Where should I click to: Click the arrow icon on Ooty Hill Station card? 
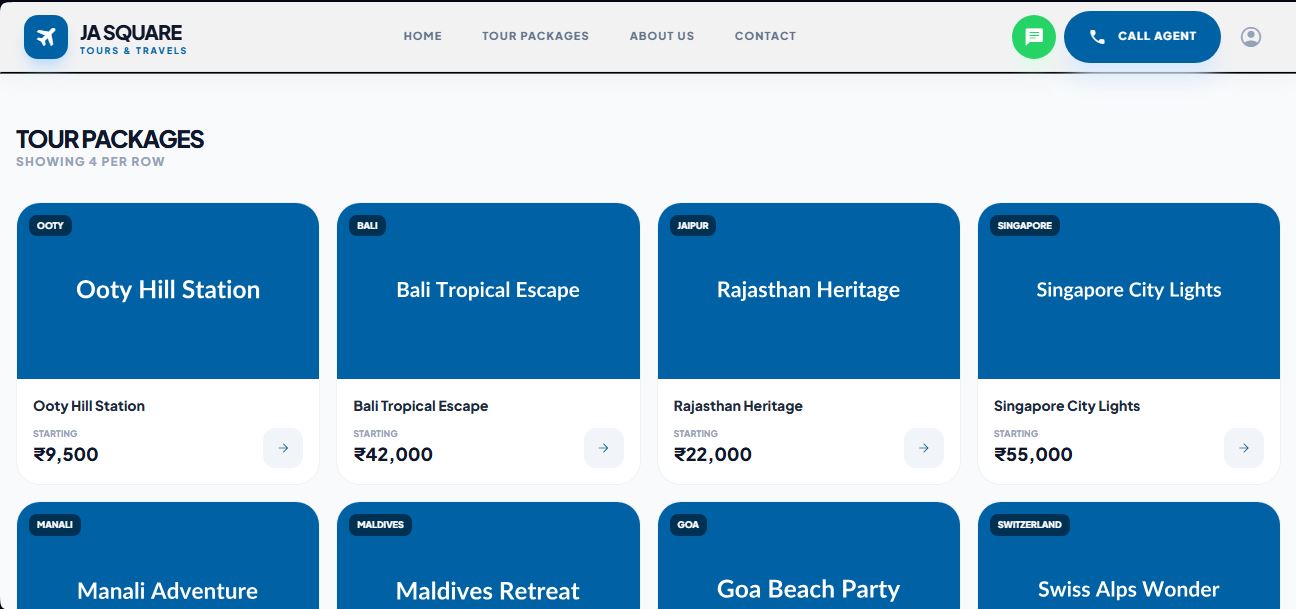(x=283, y=448)
